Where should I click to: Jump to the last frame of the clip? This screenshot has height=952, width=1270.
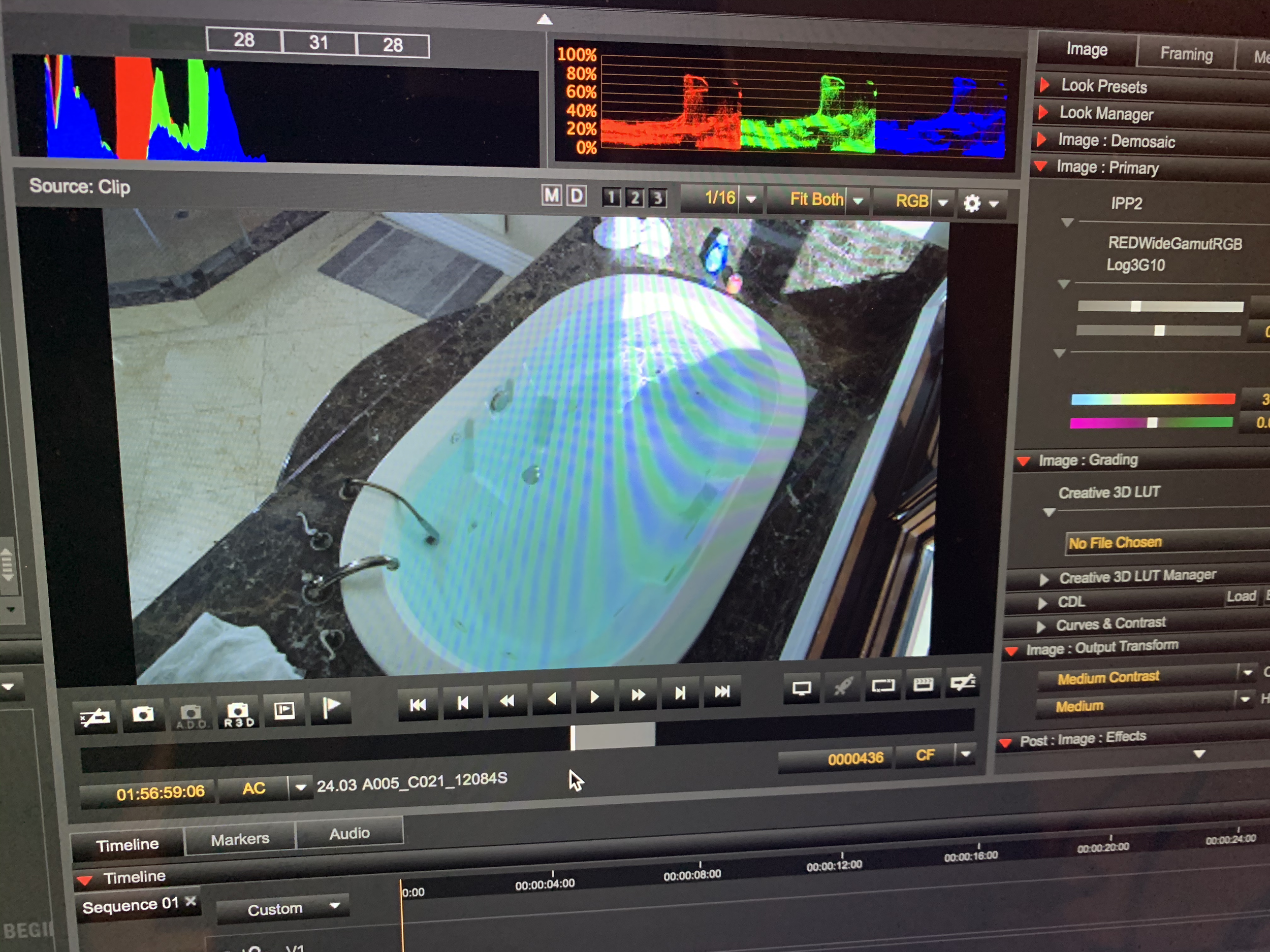[x=722, y=692]
